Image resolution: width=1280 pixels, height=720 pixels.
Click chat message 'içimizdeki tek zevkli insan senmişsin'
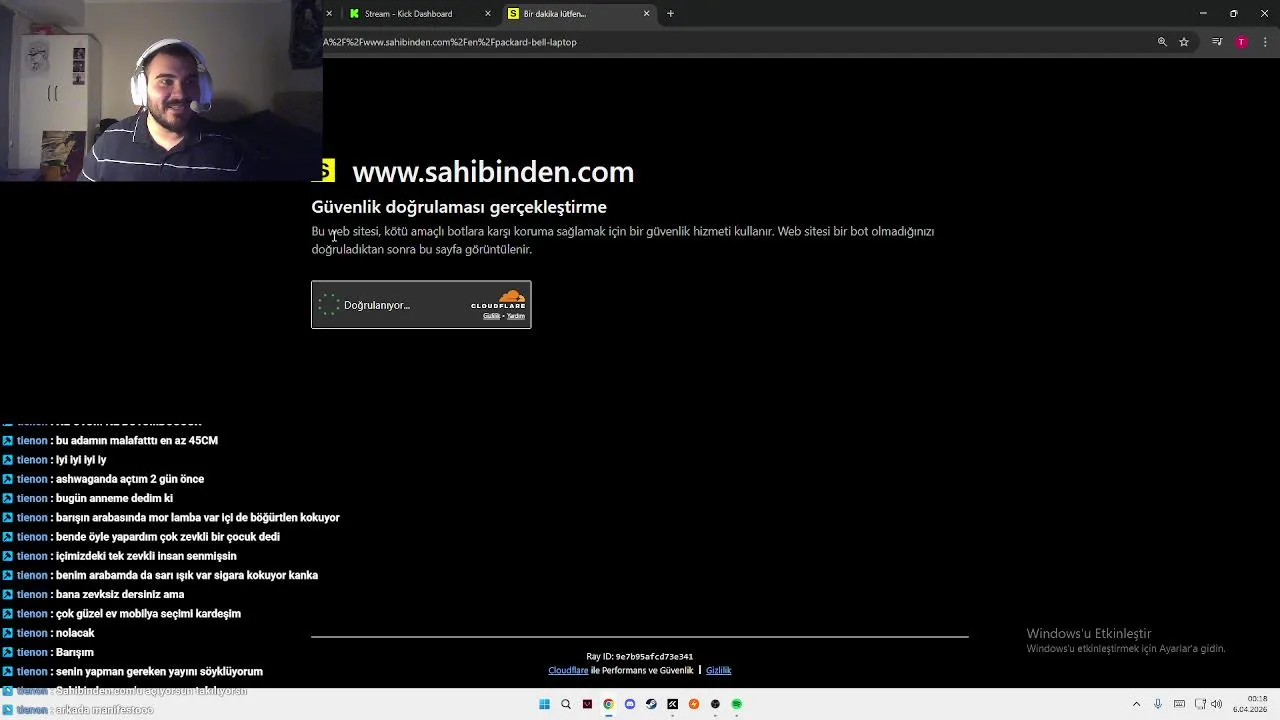click(146, 556)
